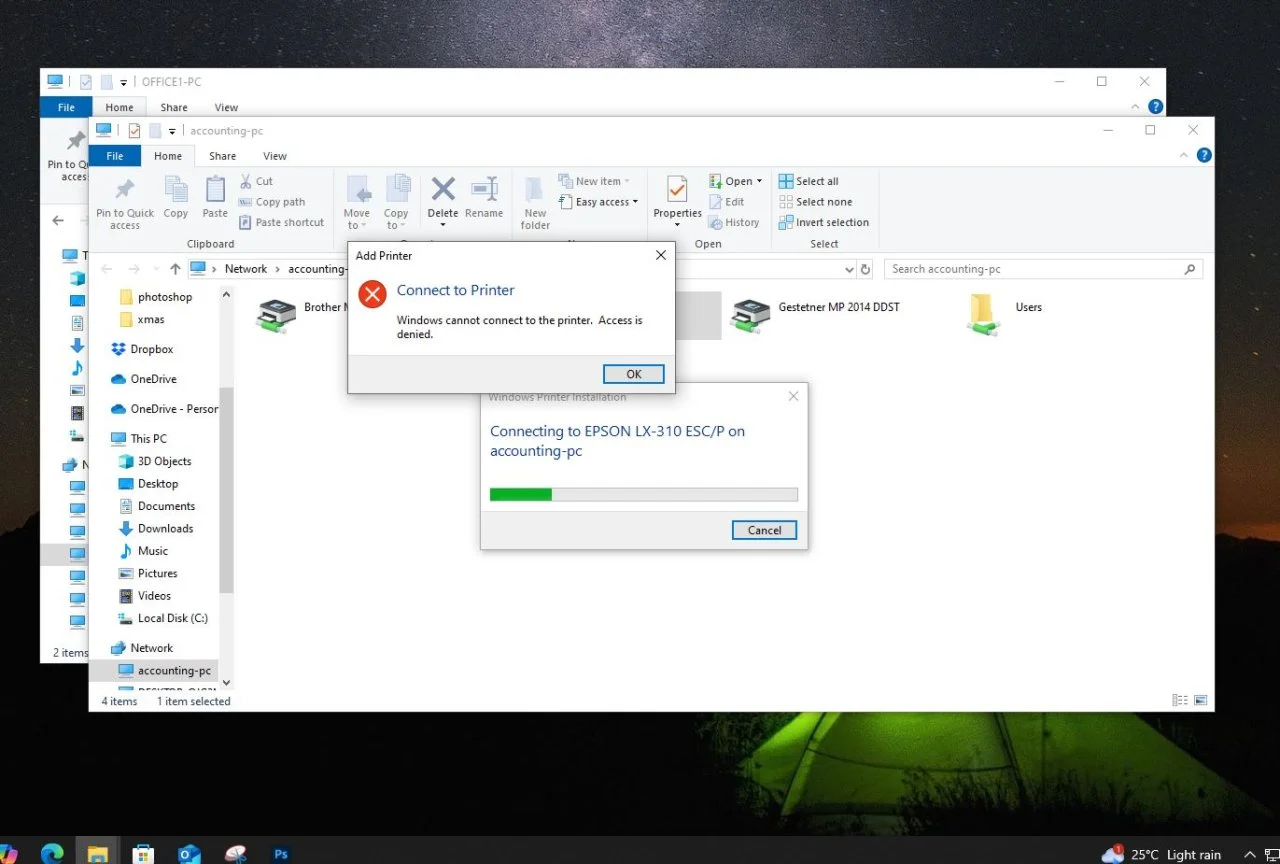
Task: Click the Properties icon
Action: pyautogui.click(x=677, y=190)
